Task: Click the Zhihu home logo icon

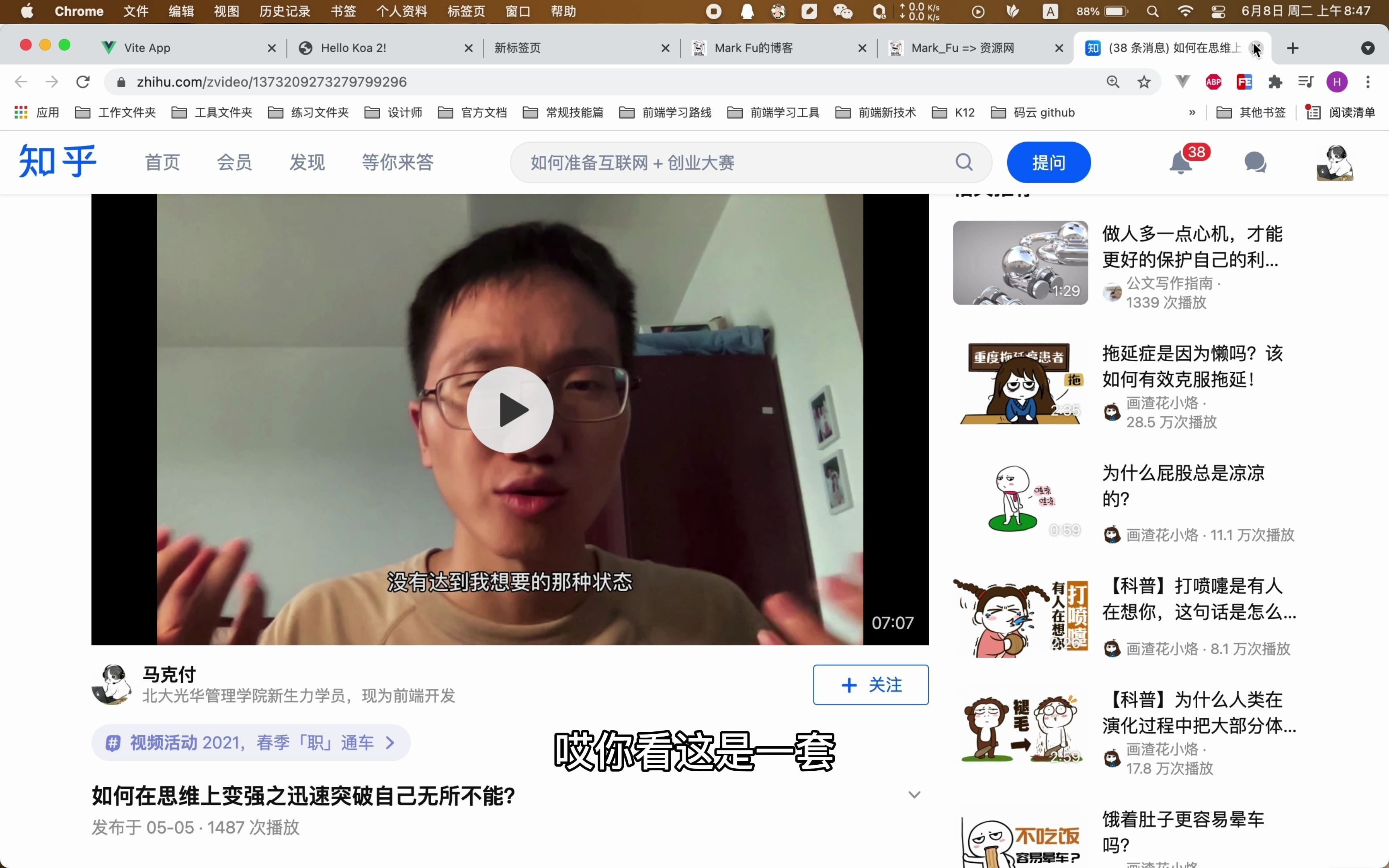Action: (57, 161)
